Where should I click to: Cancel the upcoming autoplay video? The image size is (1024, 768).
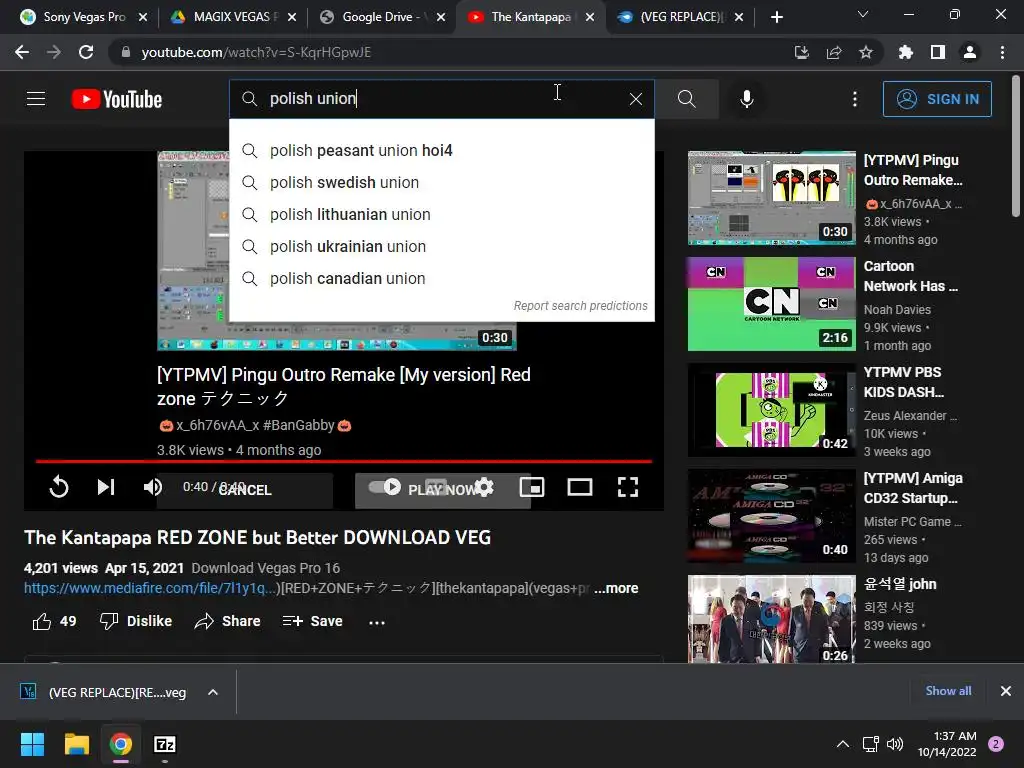coord(245,490)
